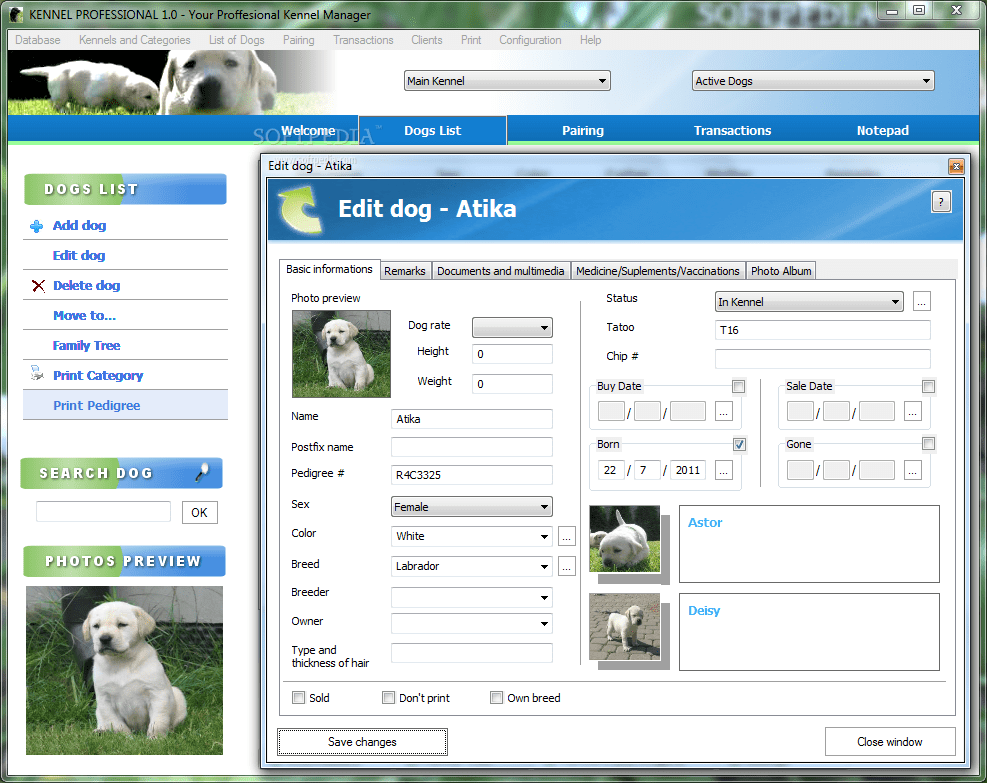This screenshot has width=987, height=783.
Task: Click the green curved arrow dialog header icon
Action: click(x=302, y=208)
